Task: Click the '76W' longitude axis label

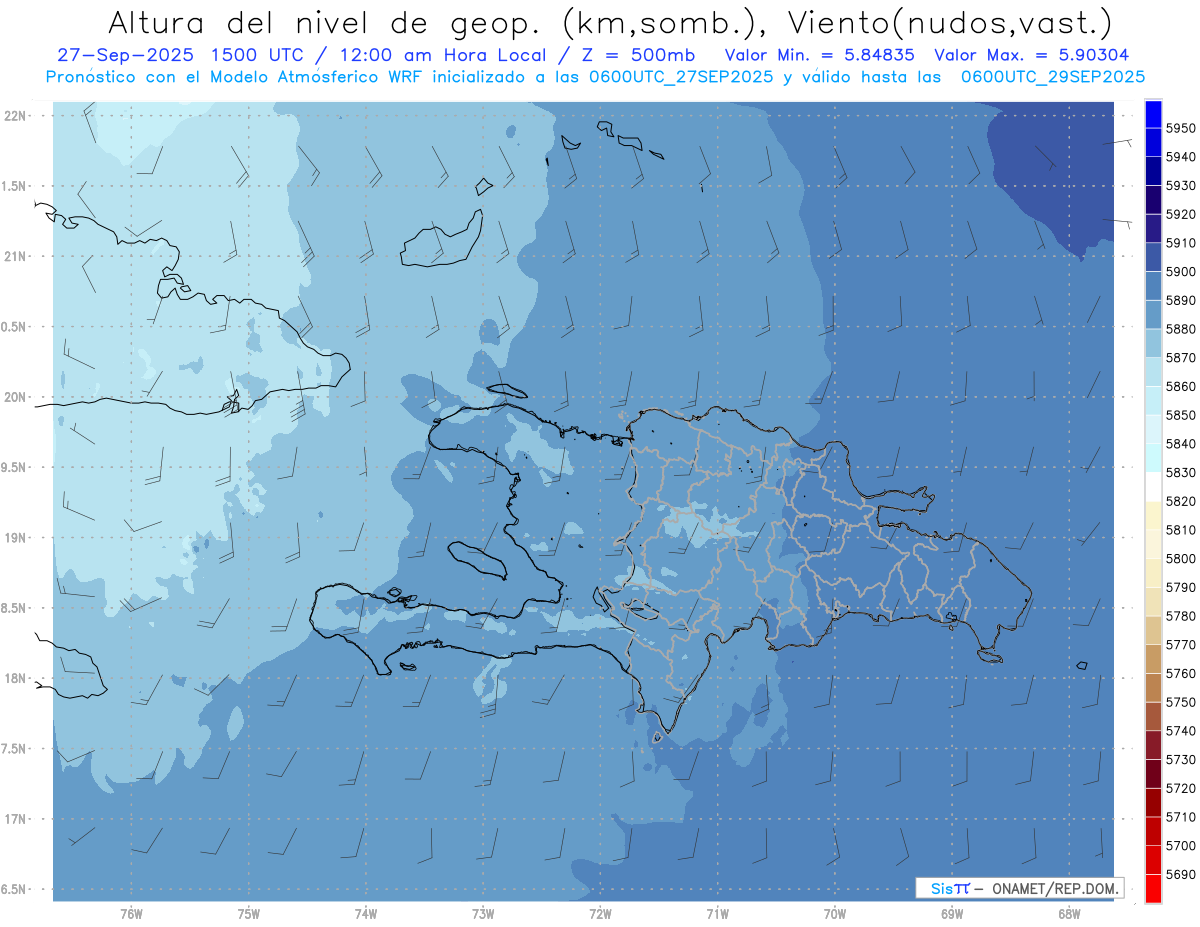Action: (131, 913)
